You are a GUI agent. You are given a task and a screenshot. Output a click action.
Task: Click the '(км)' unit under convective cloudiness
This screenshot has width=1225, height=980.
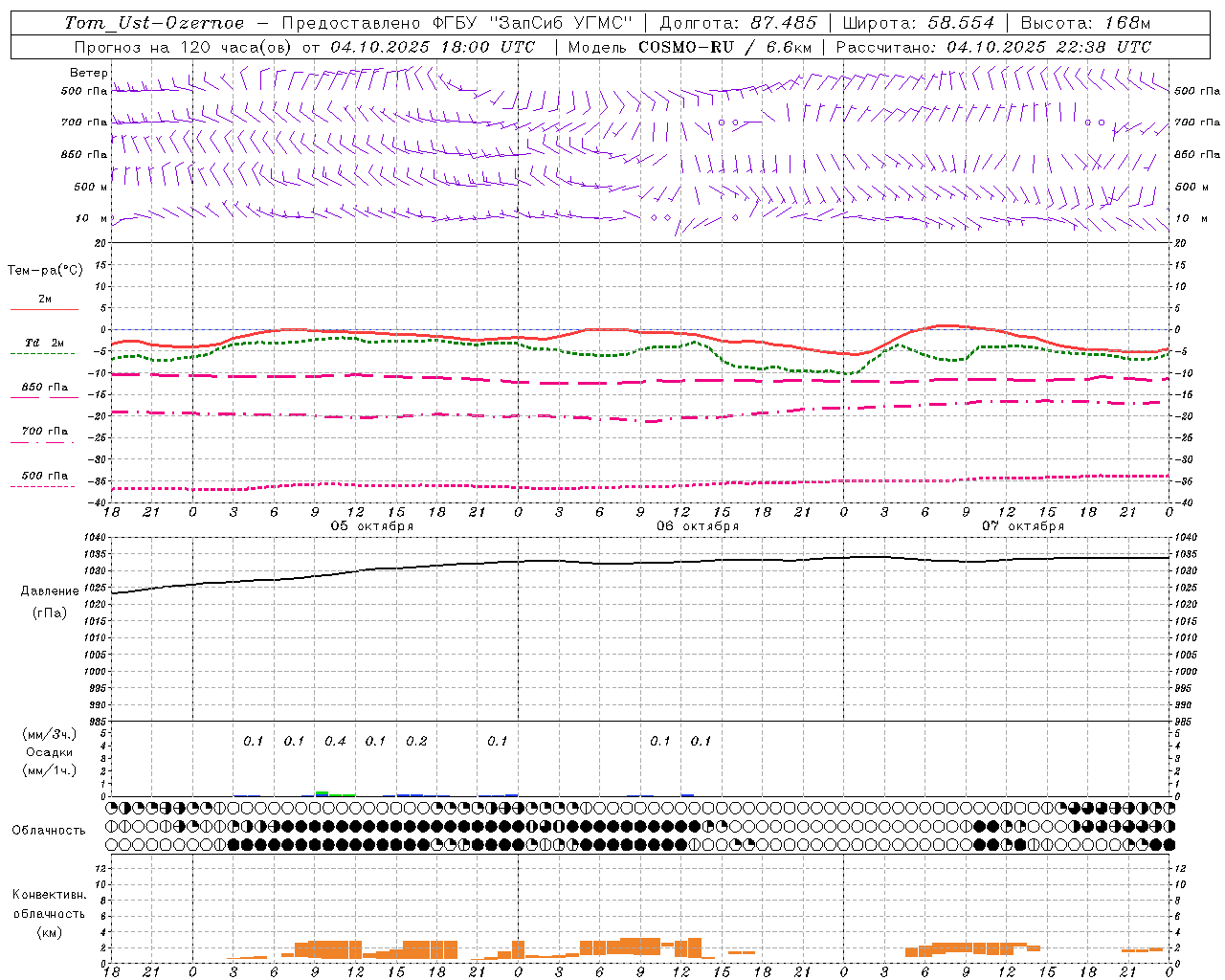(50, 932)
